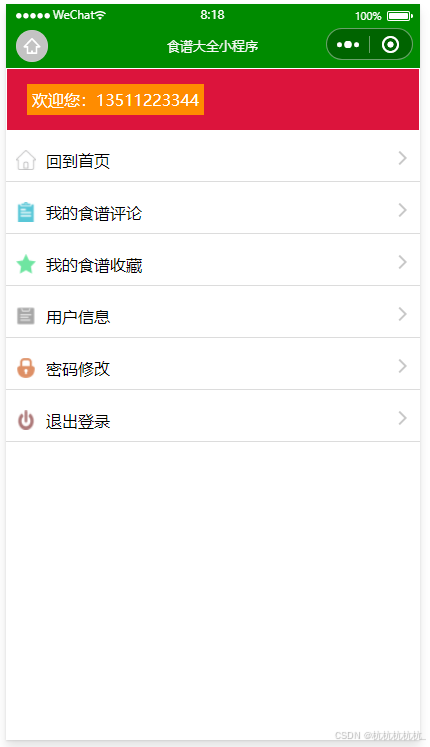The height and width of the screenshot is (747, 430).
Task: Click the orange welcome banner 13511223344
Action: click(x=115, y=100)
